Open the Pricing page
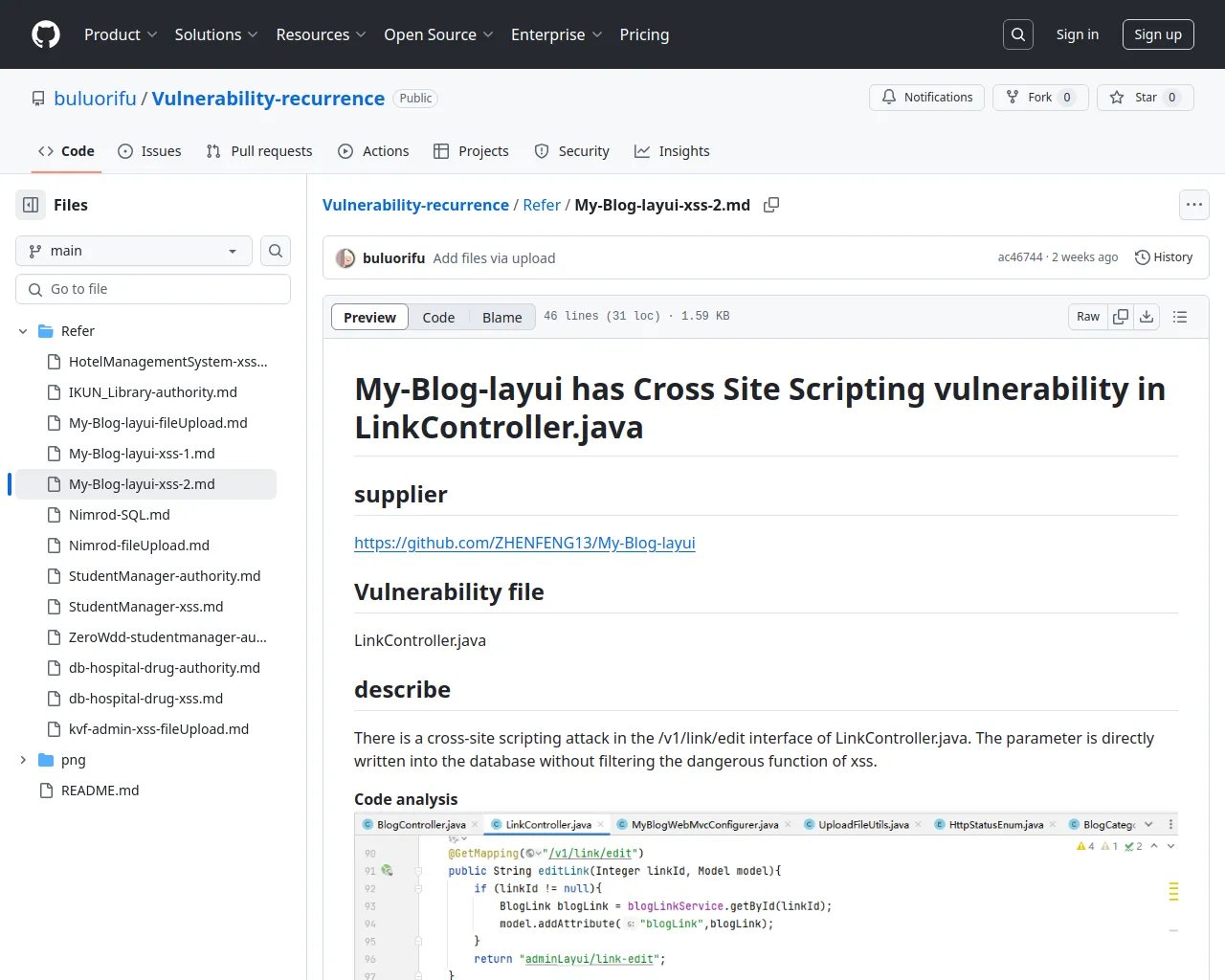The width and height of the screenshot is (1225, 980). [644, 34]
